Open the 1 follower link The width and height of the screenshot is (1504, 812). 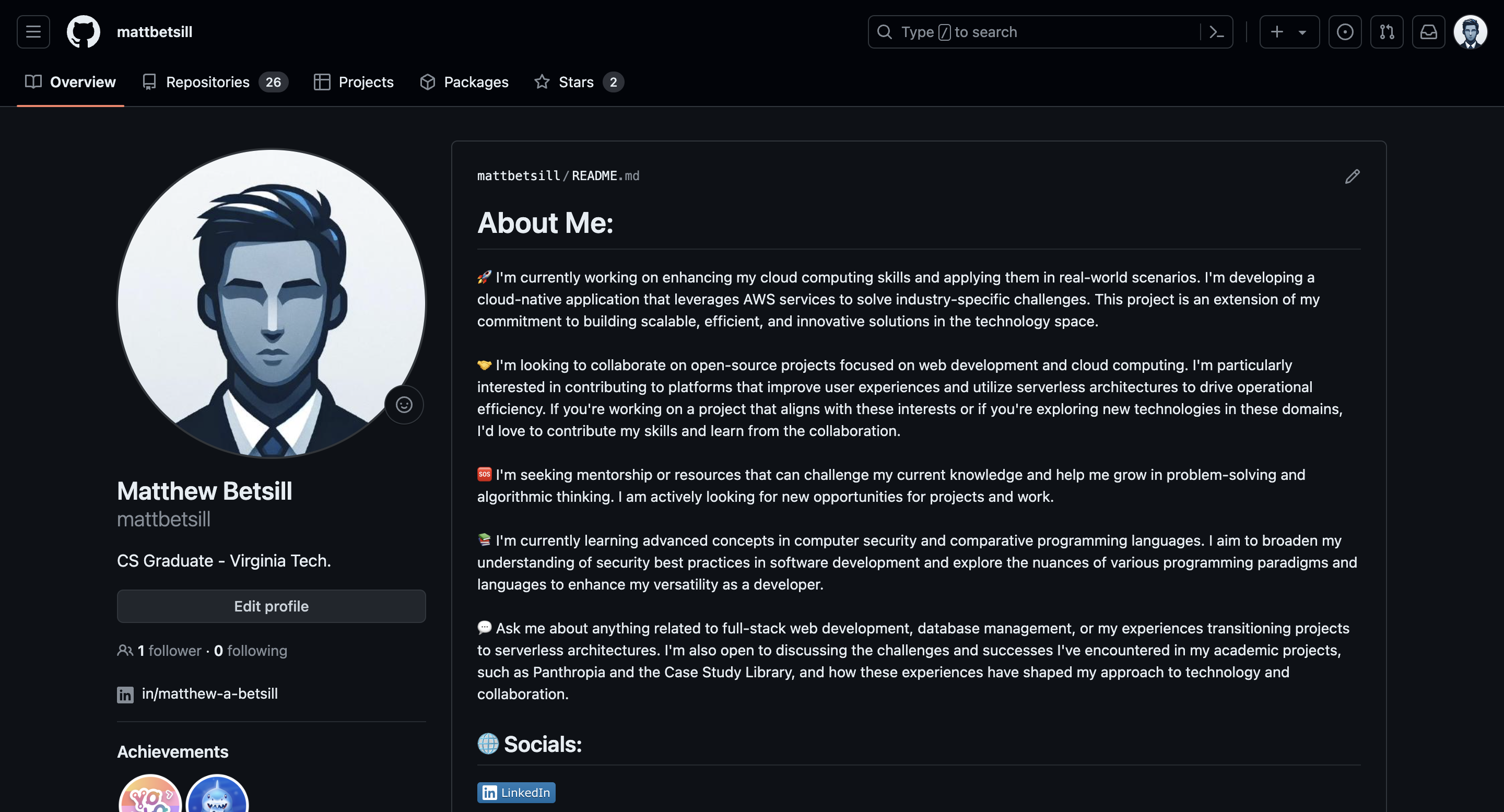coord(169,650)
